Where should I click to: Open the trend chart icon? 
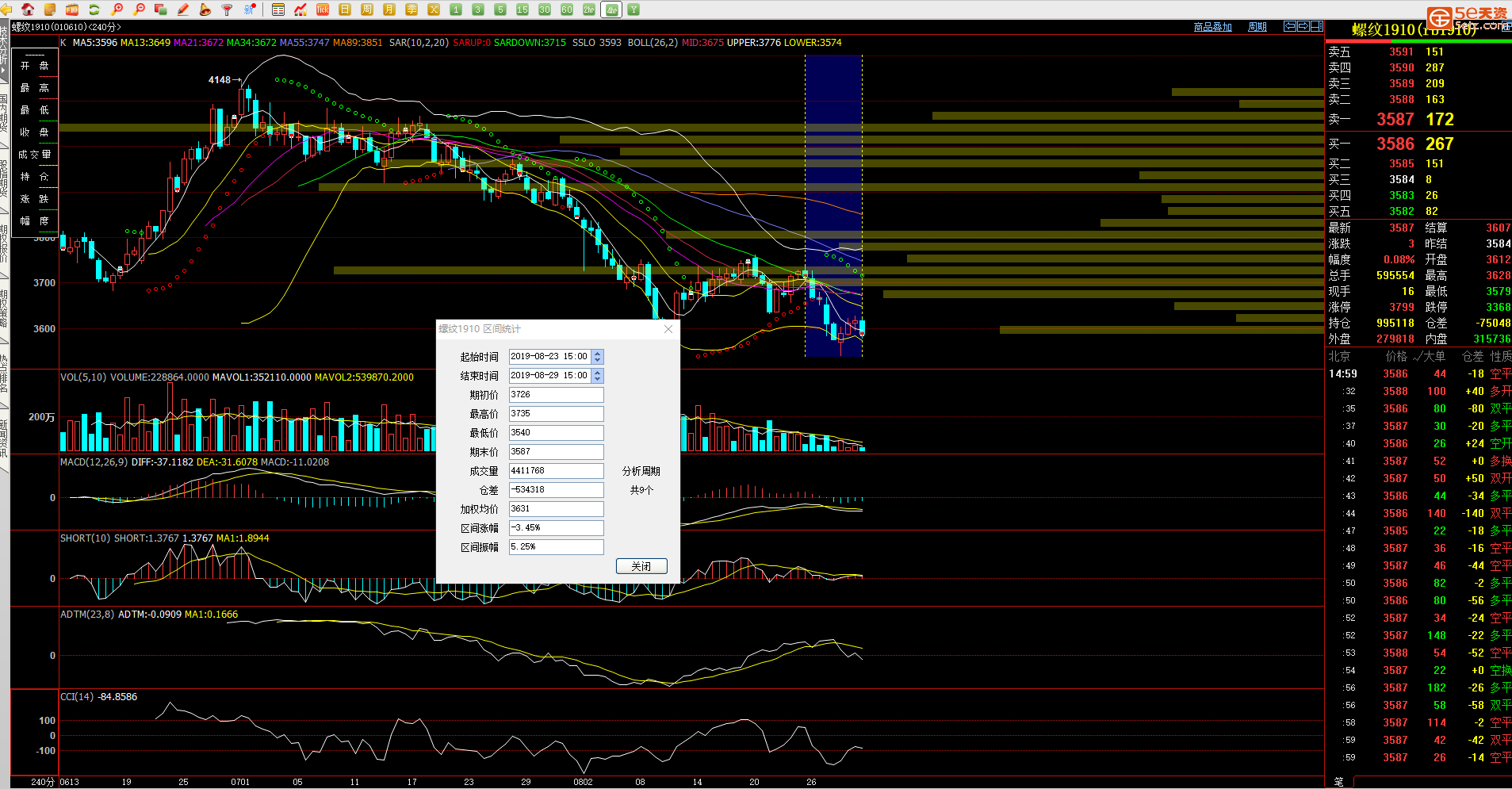pyautogui.click(x=300, y=10)
